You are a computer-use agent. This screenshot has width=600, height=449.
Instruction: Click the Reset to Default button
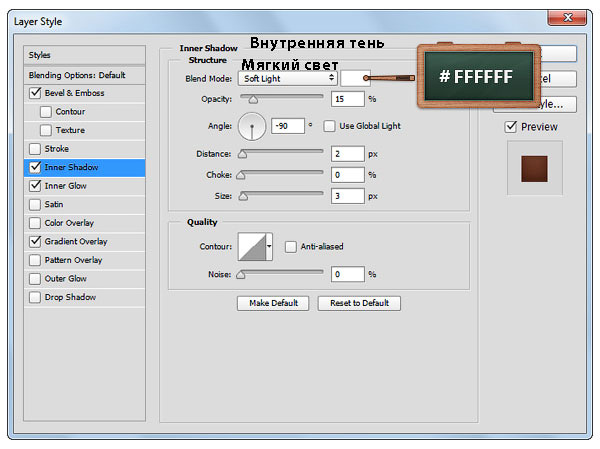359,303
